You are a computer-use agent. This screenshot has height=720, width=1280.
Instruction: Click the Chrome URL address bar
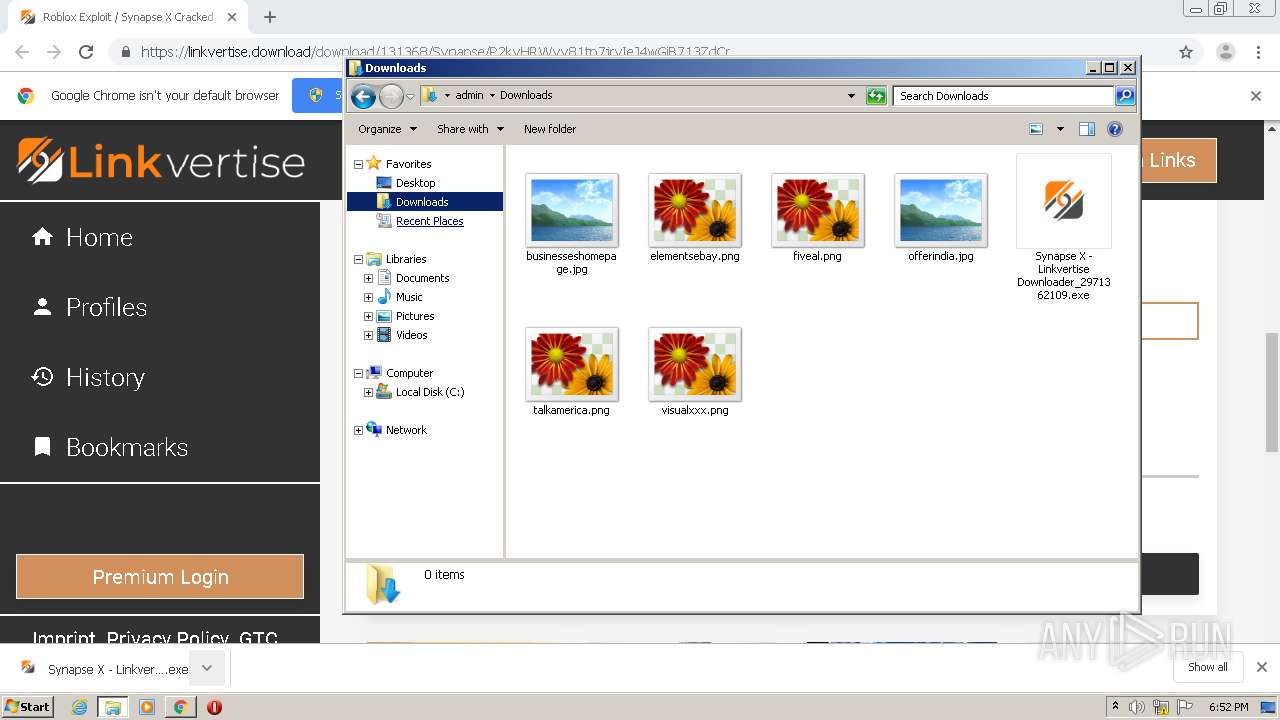coord(640,52)
